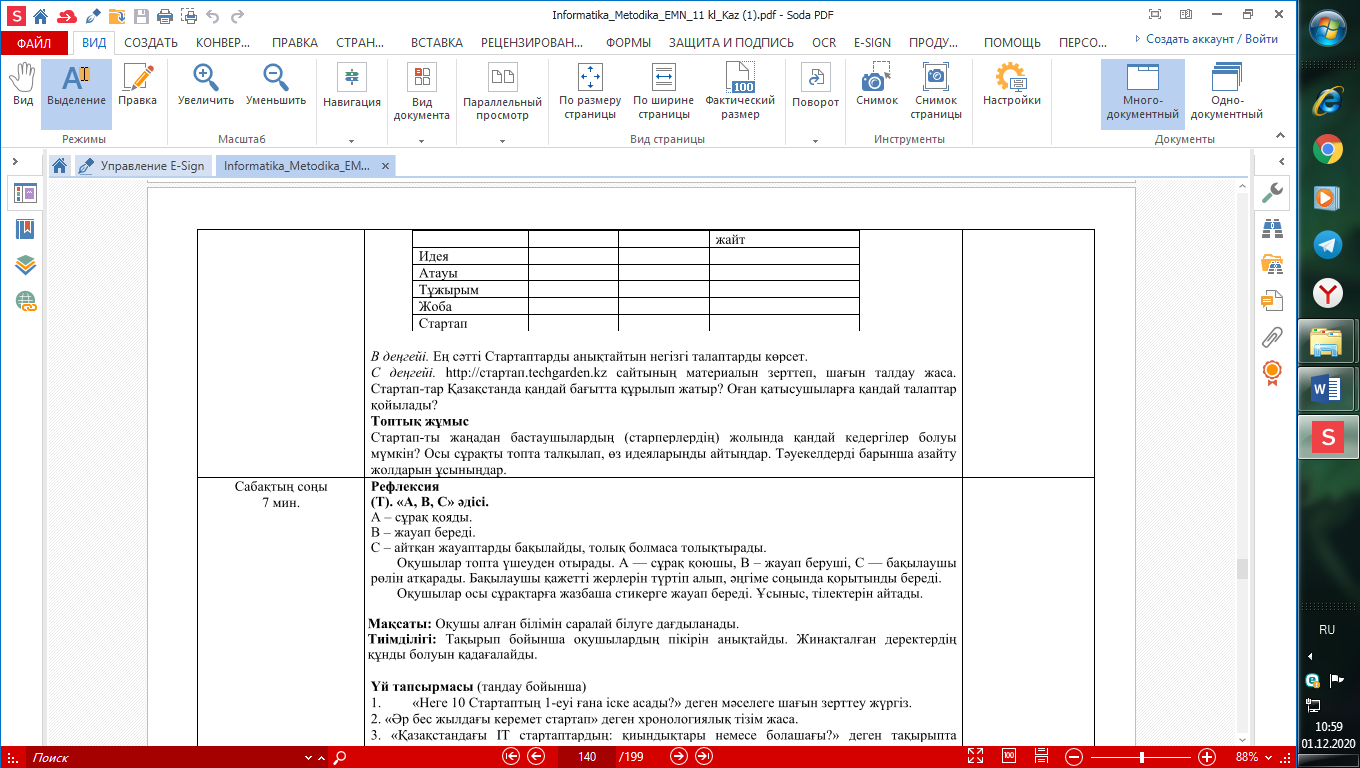The height and width of the screenshot is (768, 1360).
Task: Capture a Снимок страницы page snapshot
Action: click(936, 92)
